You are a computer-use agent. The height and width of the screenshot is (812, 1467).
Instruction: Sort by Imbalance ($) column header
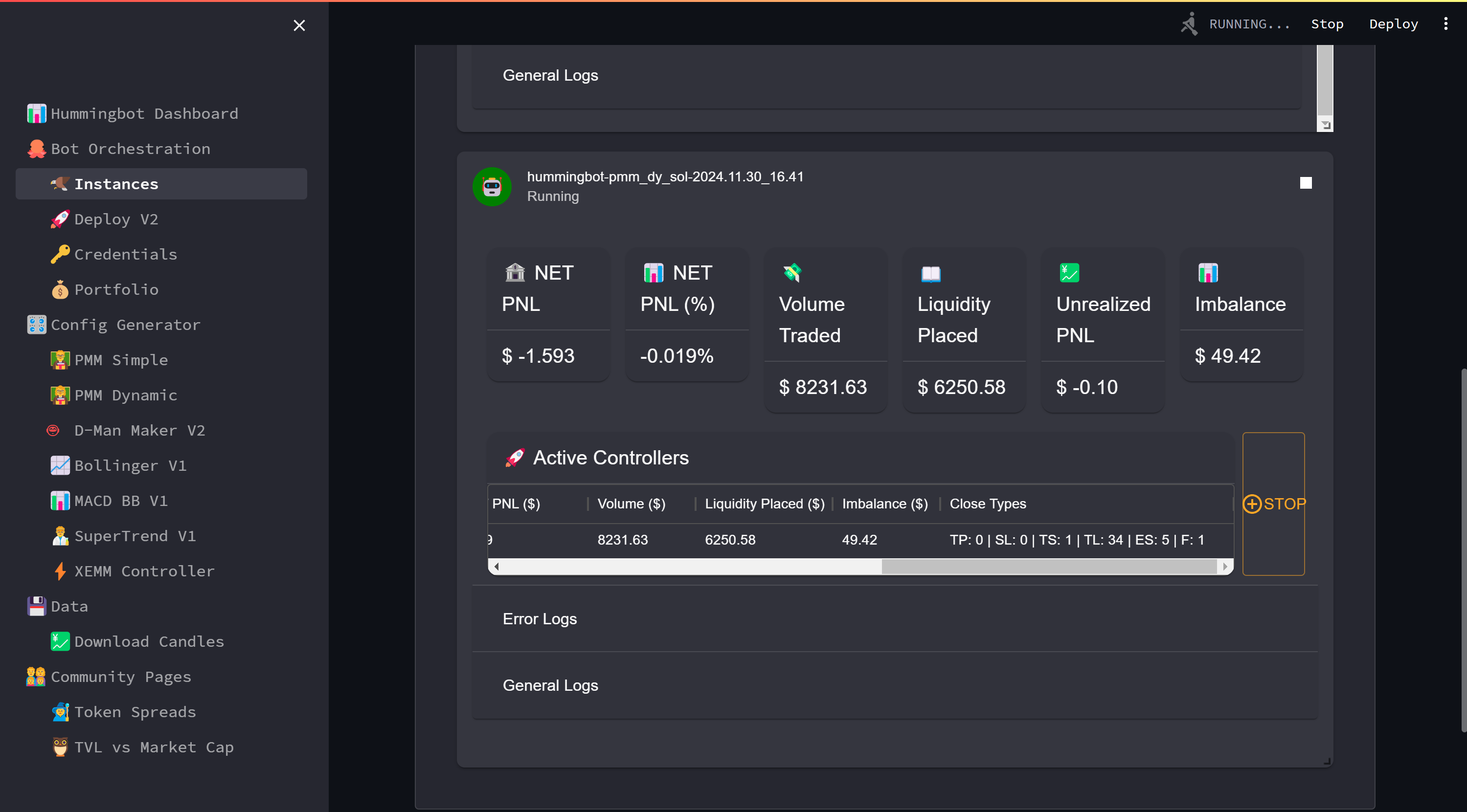click(x=884, y=504)
